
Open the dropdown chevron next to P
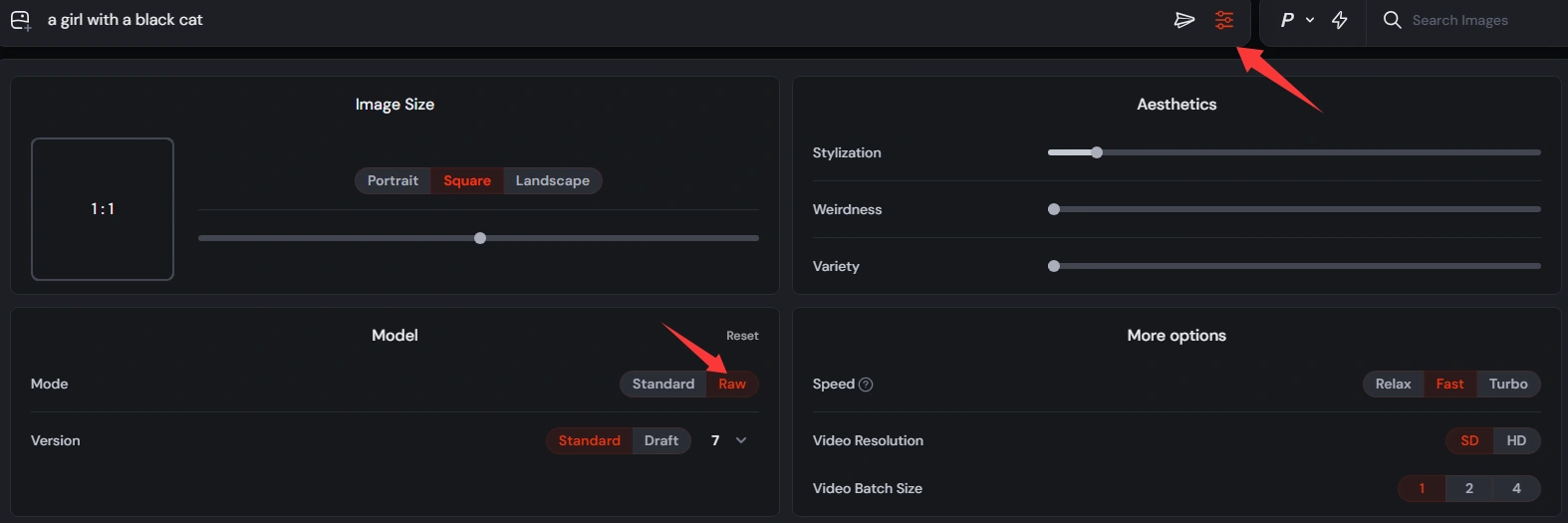point(1310,20)
